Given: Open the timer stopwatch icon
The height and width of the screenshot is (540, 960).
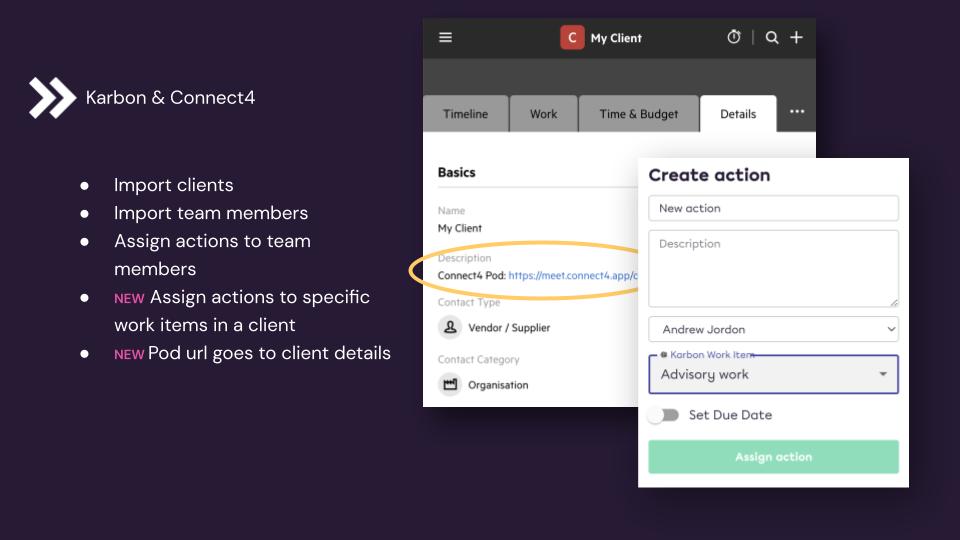Looking at the screenshot, I should coord(733,37).
